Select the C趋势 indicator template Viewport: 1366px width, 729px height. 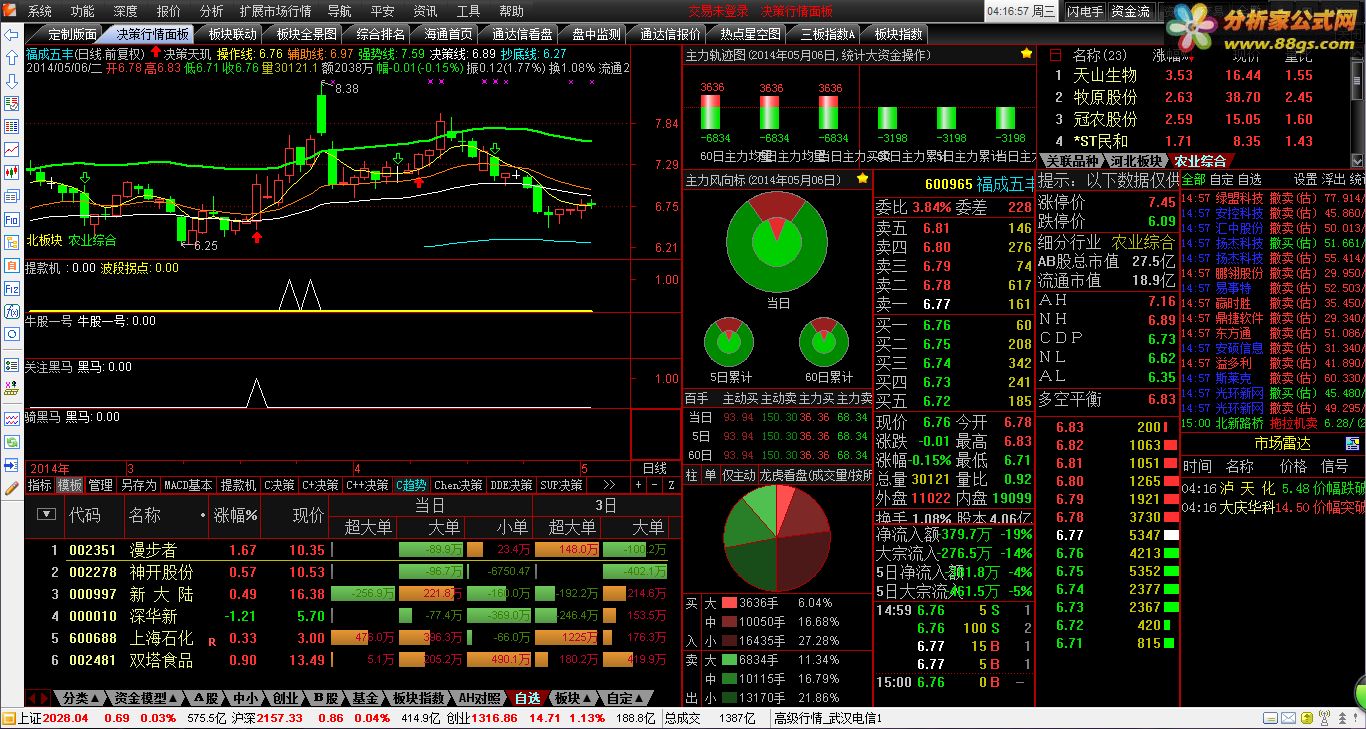(410, 485)
